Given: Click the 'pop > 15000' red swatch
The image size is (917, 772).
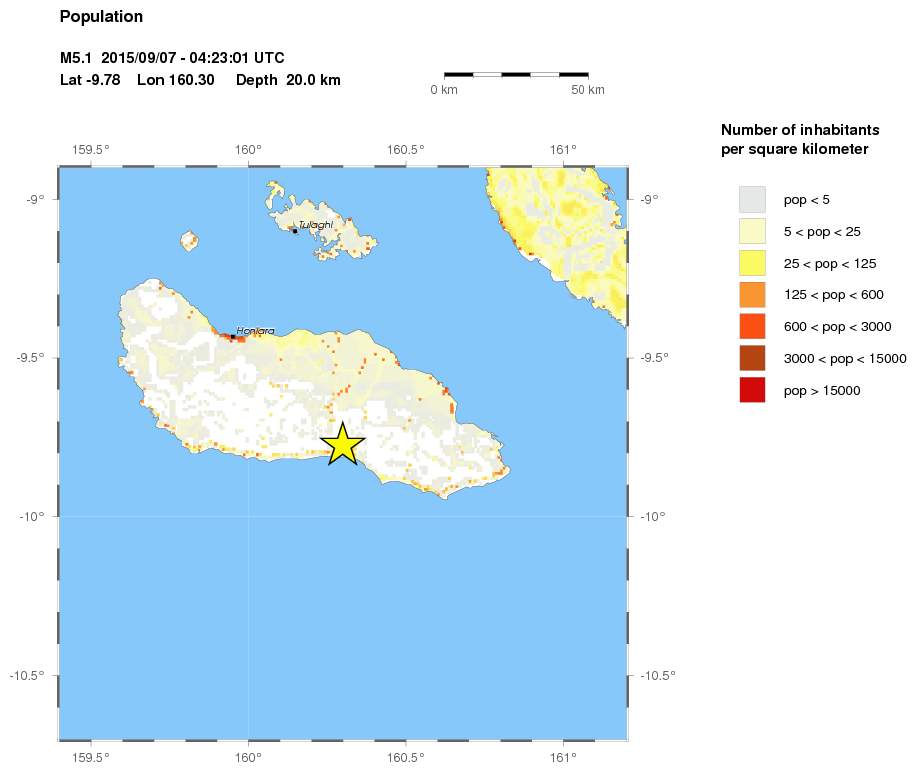Looking at the screenshot, I should tap(752, 390).
